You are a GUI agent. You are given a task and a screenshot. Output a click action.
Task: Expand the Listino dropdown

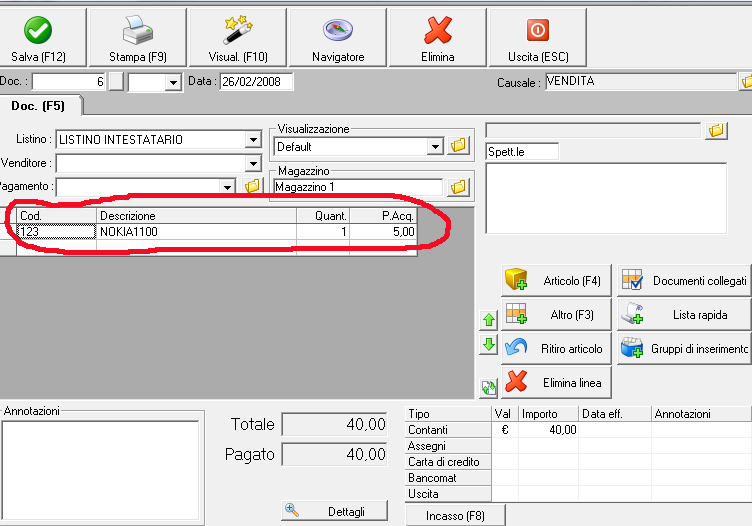coord(253,140)
